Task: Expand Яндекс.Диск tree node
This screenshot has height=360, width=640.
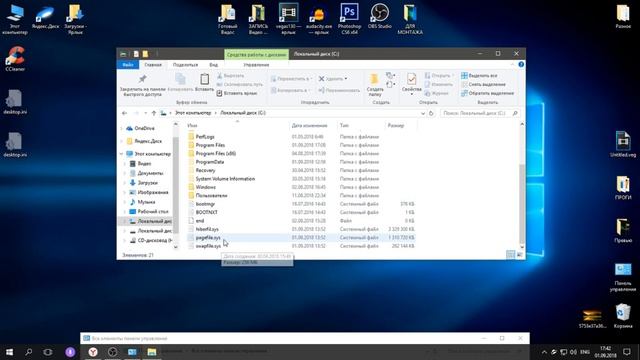Action: (122, 141)
